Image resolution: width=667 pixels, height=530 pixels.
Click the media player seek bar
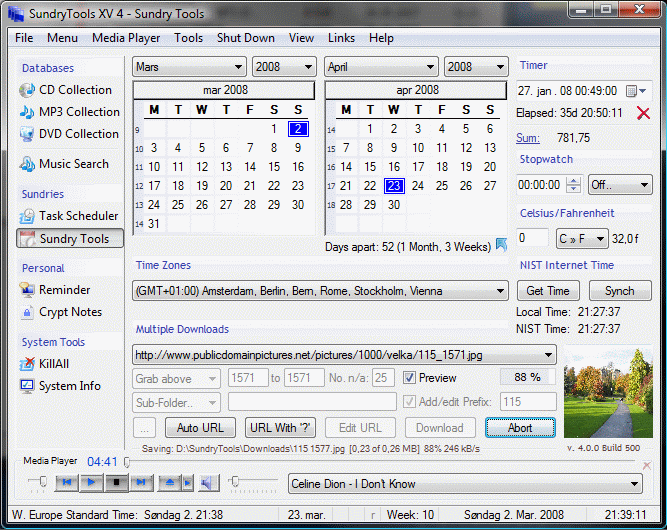pyautogui.click(x=380, y=462)
